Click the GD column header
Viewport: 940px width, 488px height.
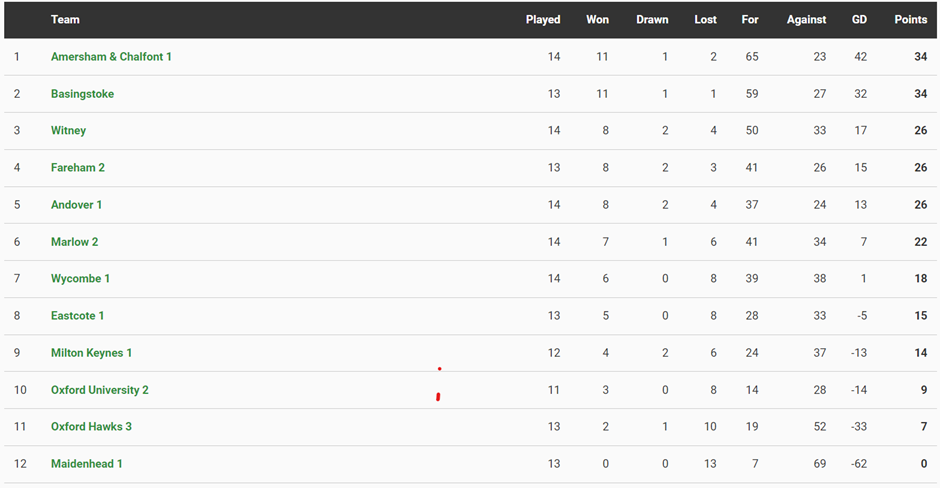coord(859,20)
